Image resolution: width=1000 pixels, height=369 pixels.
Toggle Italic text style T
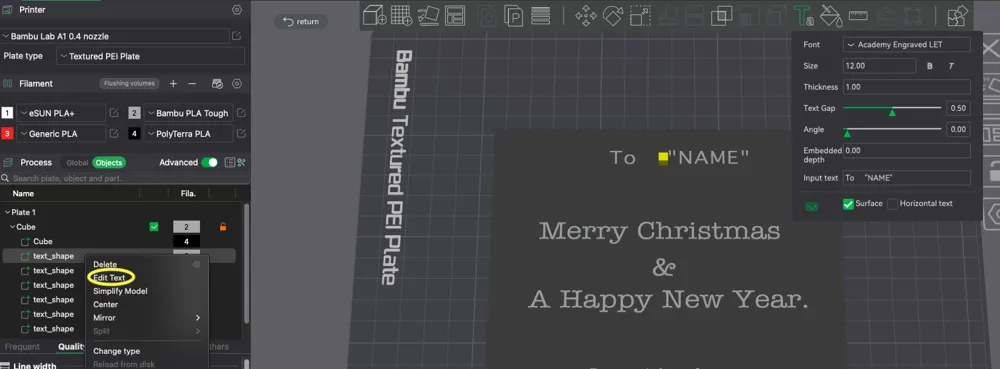[951, 66]
